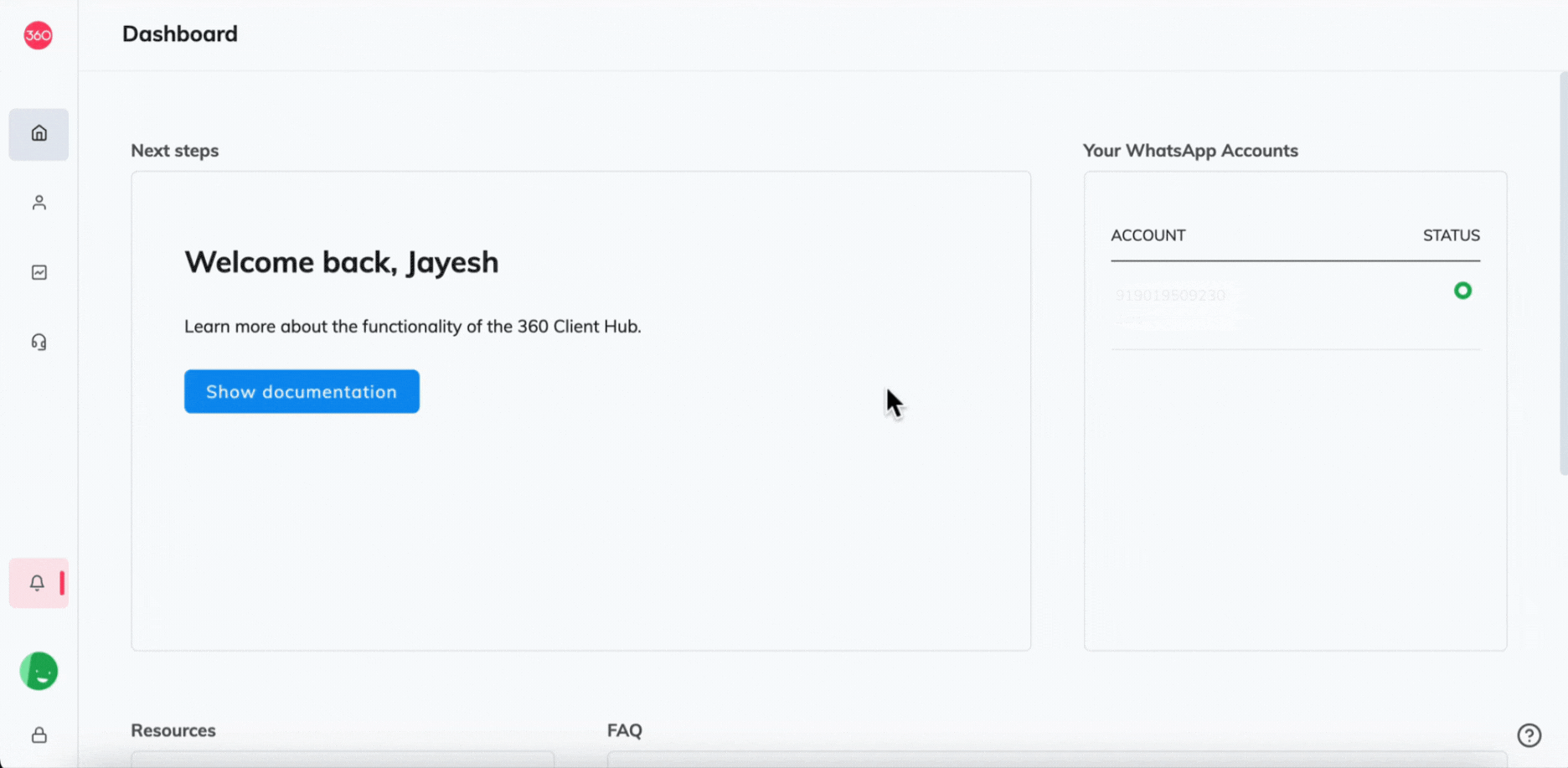This screenshot has height=768, width=1568.
Task: Click the green status indicator circle
Action: click(x=1462, y=291)
